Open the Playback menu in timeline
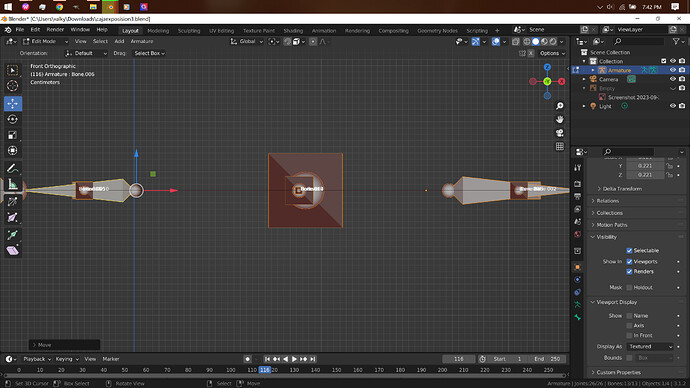690x388 pixels. [37, 359]
